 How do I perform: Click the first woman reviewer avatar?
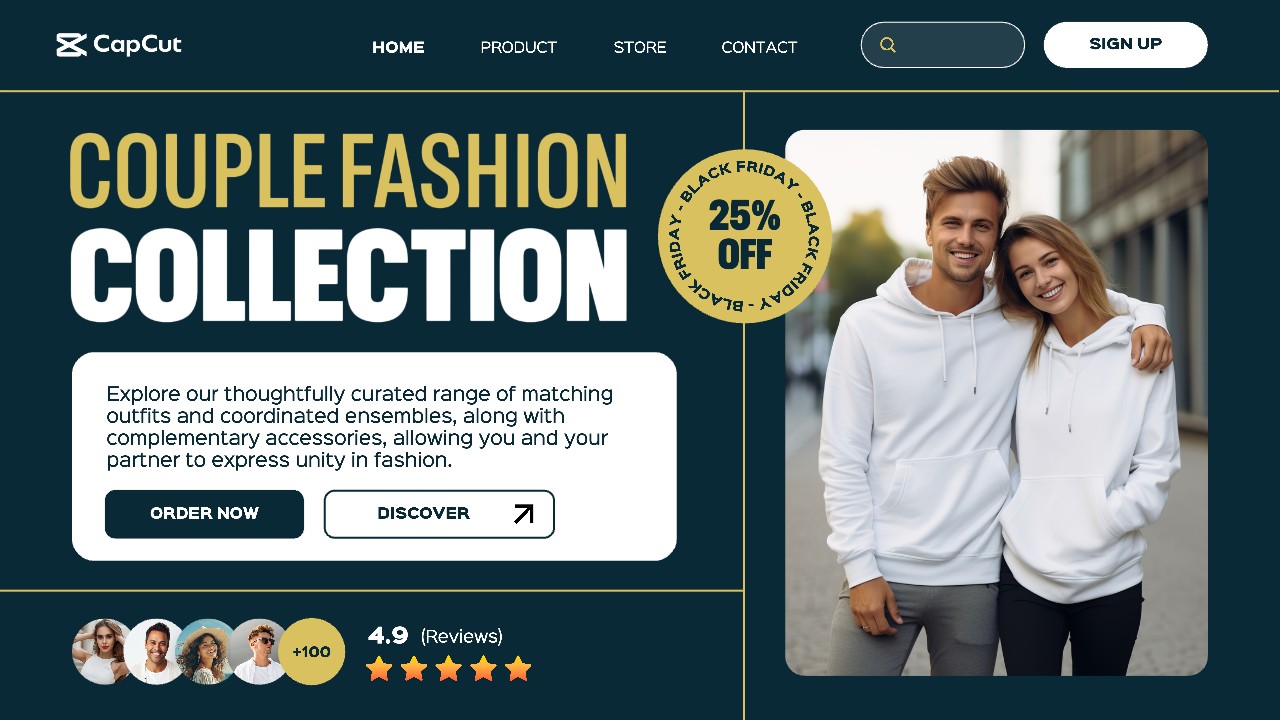coord(101,651)
